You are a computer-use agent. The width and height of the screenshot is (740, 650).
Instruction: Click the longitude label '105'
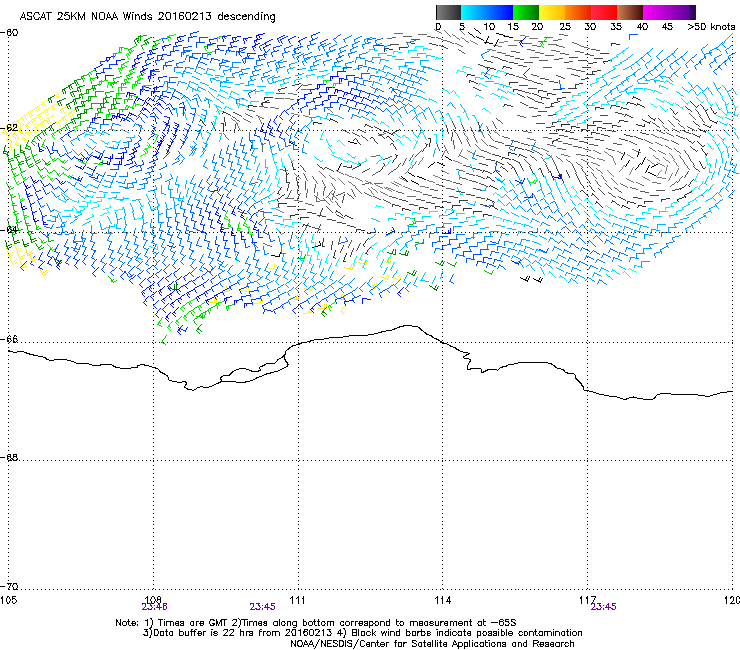9,600
